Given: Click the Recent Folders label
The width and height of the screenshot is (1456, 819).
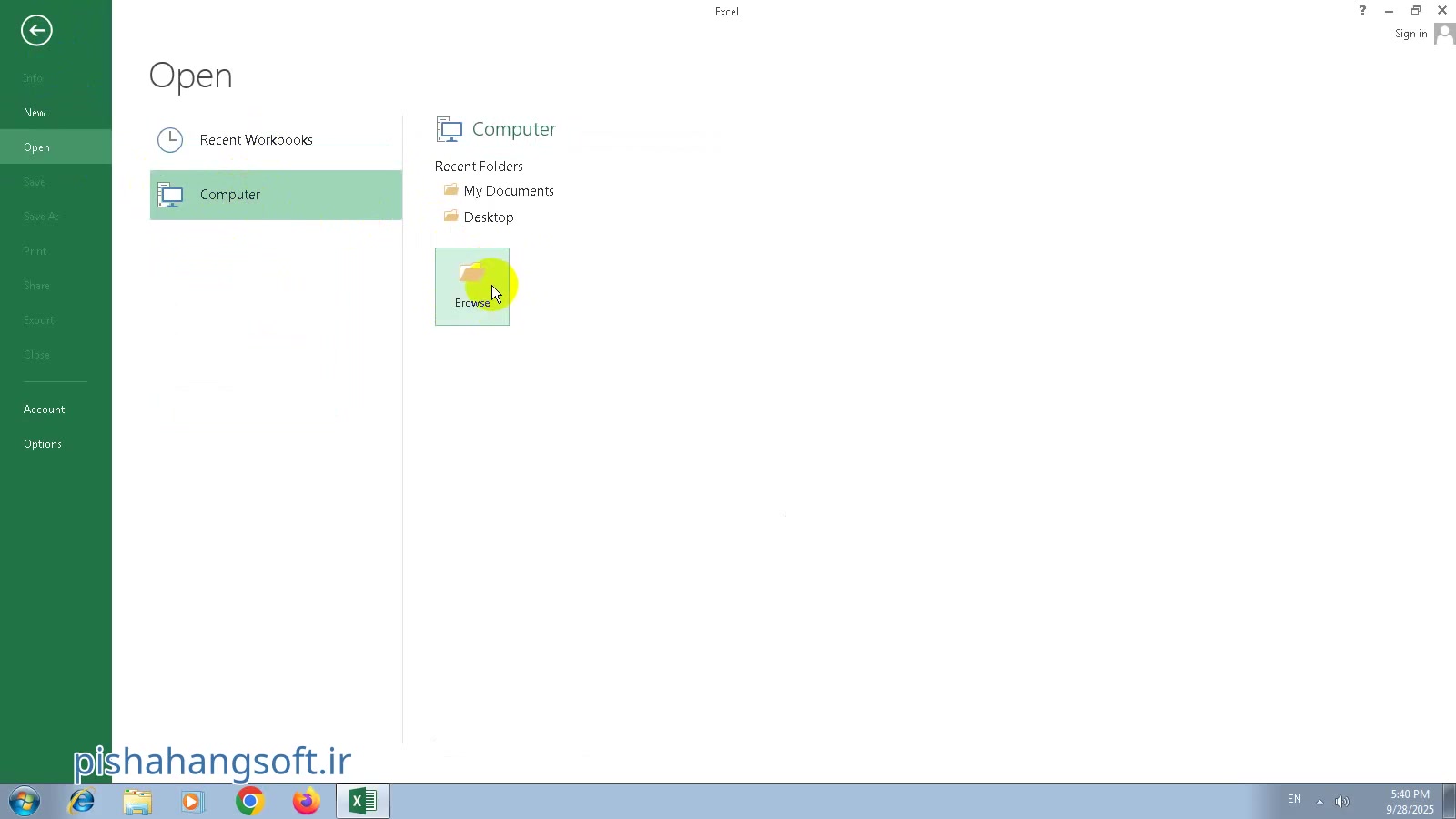Looking at the screenshot, I should 479,167.
